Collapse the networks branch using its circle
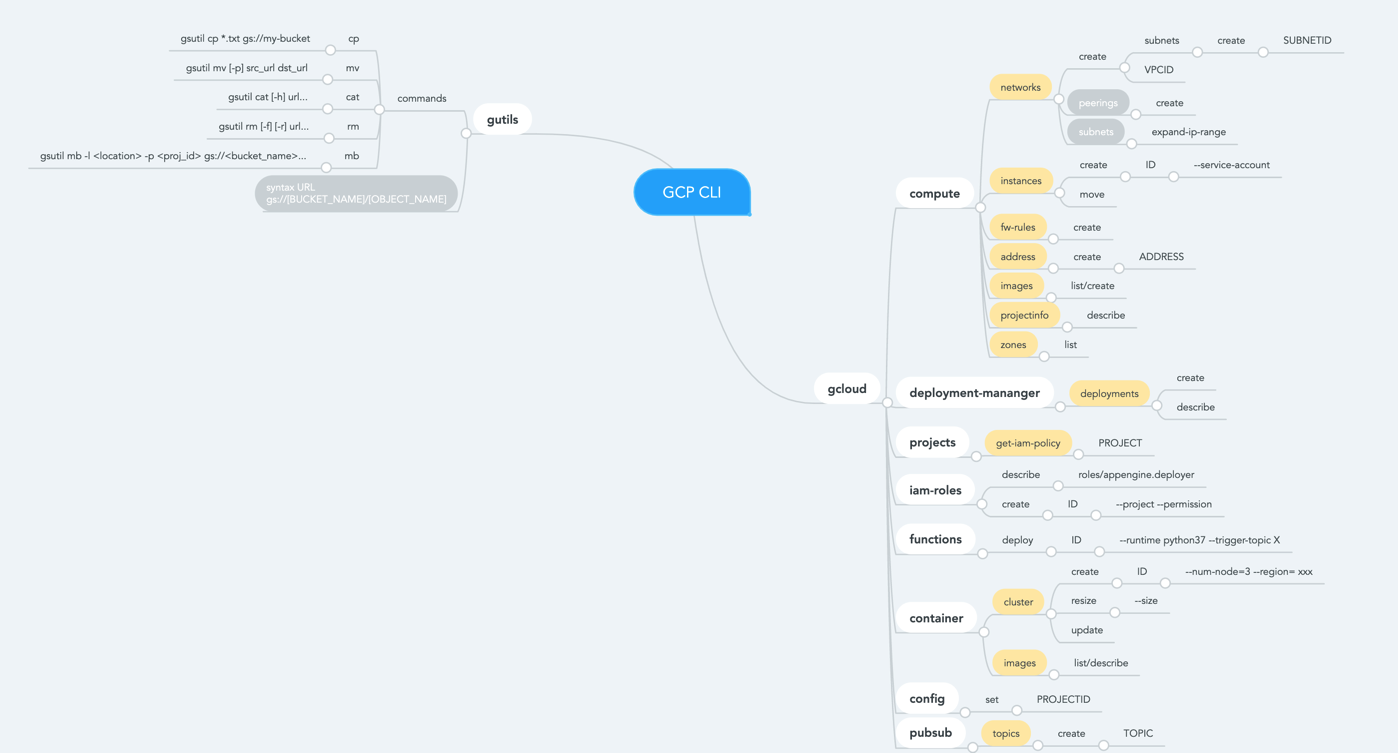 coord(1058,99)
